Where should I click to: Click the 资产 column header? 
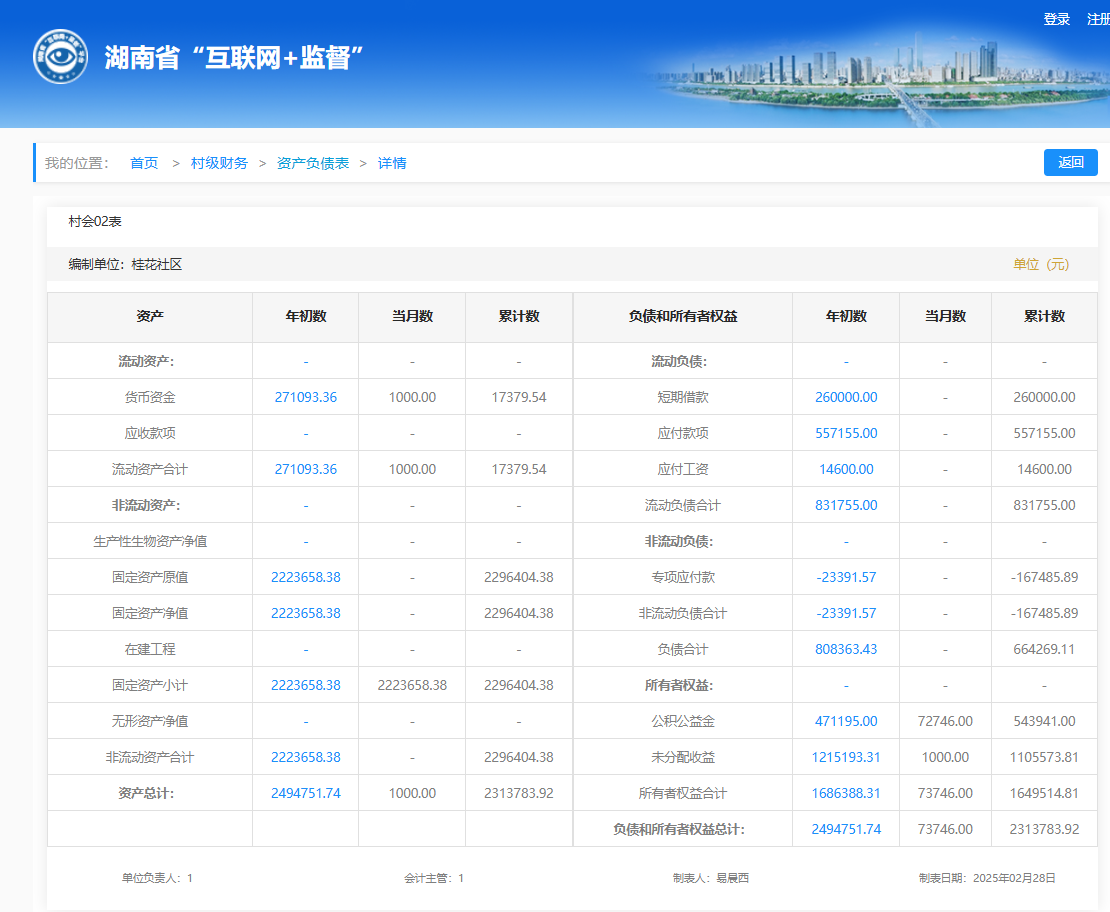[x=150, y=317]
